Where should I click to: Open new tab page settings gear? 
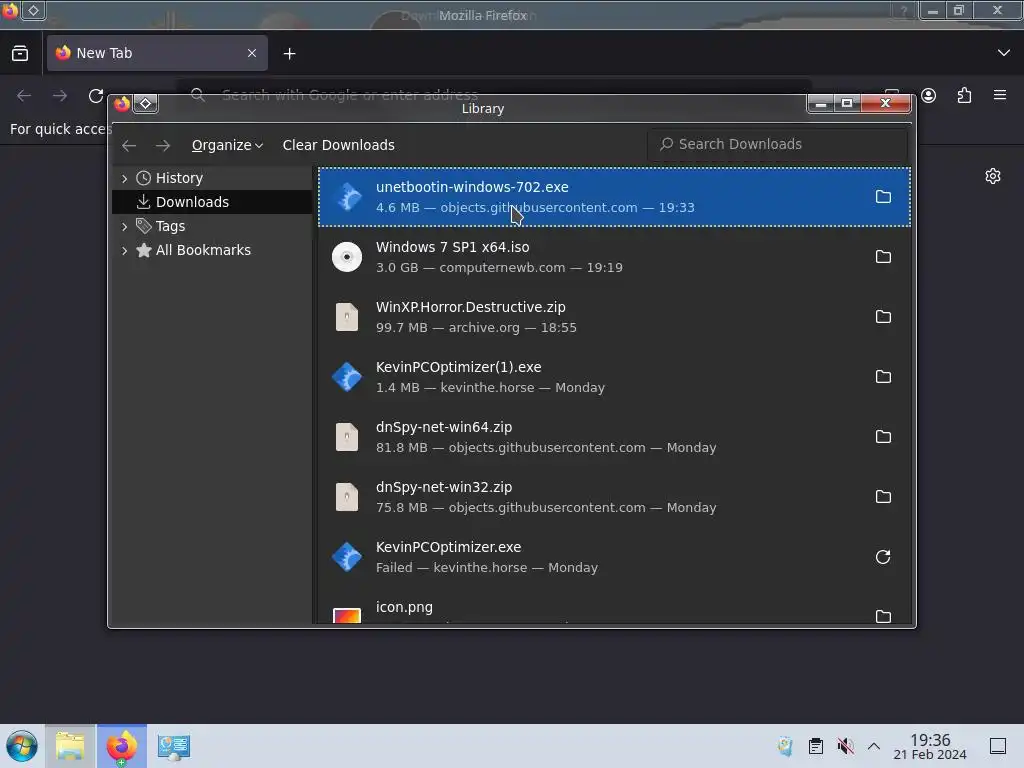993,176
